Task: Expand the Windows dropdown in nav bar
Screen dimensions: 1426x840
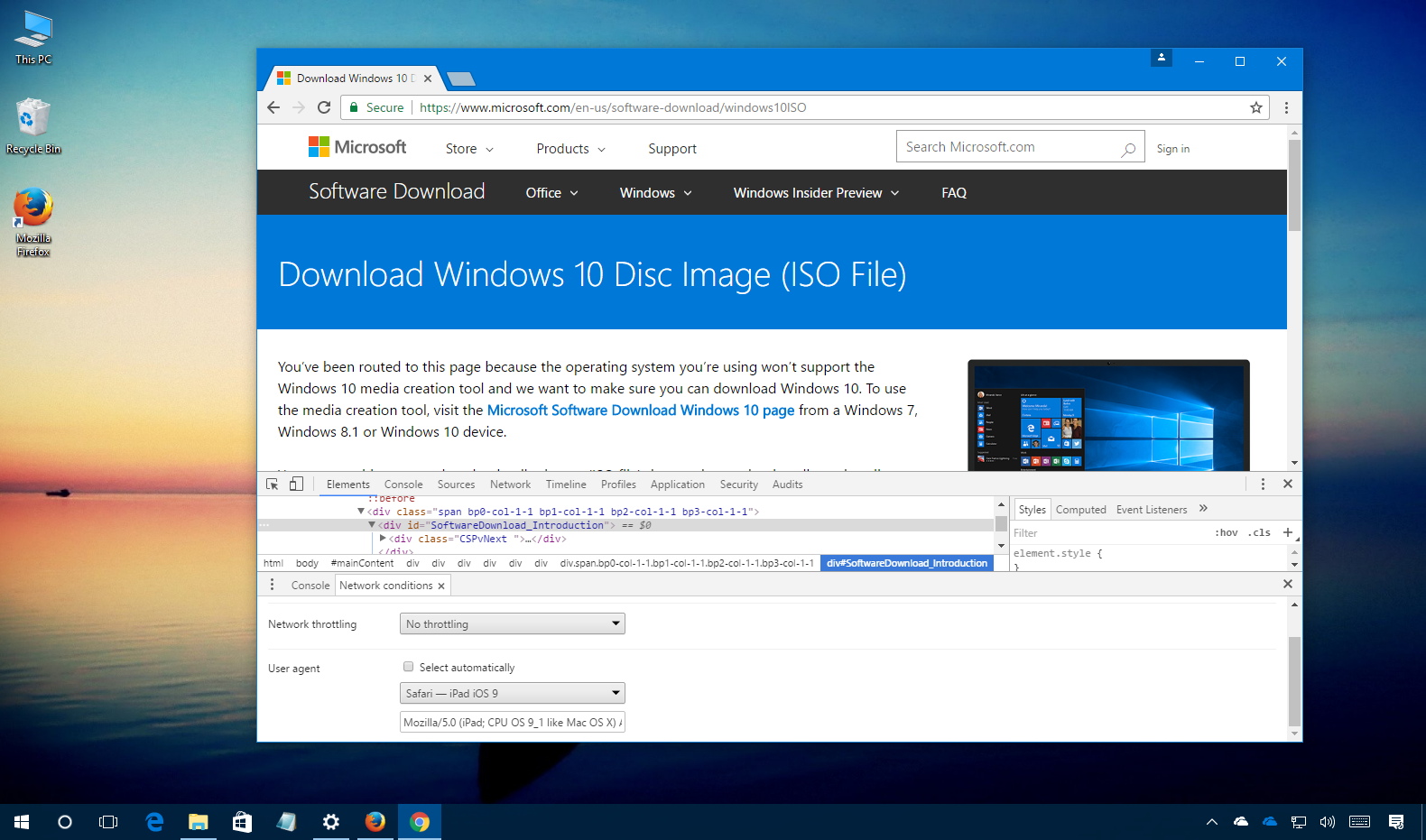Action: coord(655,193)
